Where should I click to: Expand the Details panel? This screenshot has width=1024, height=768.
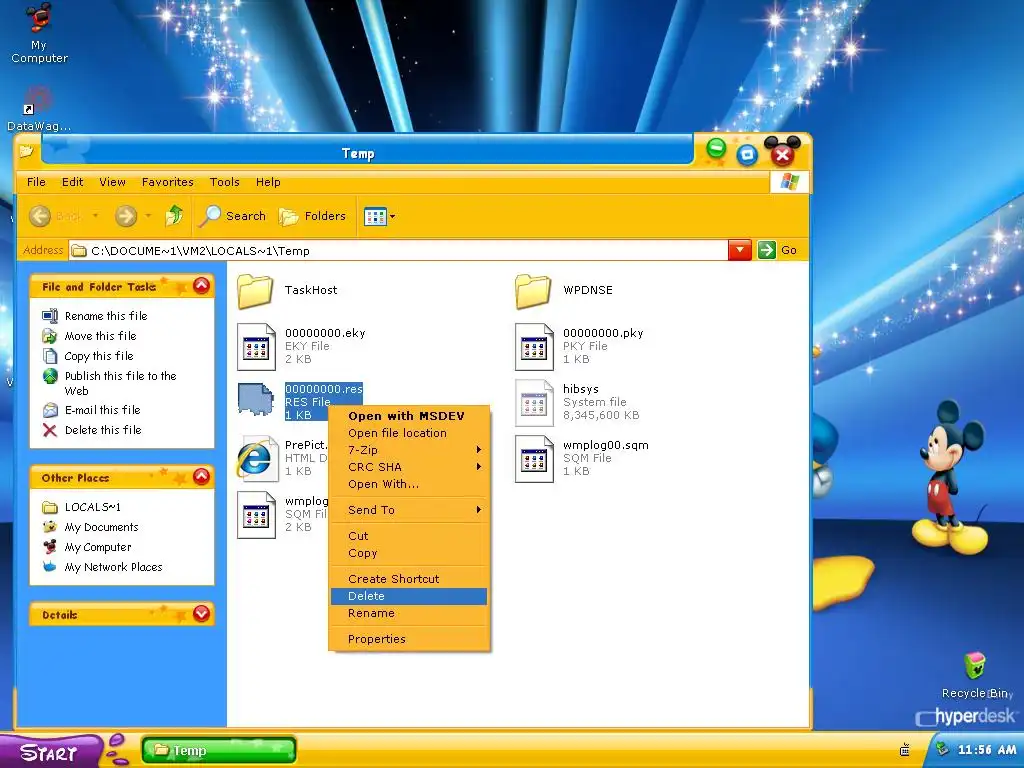(201, 613)
